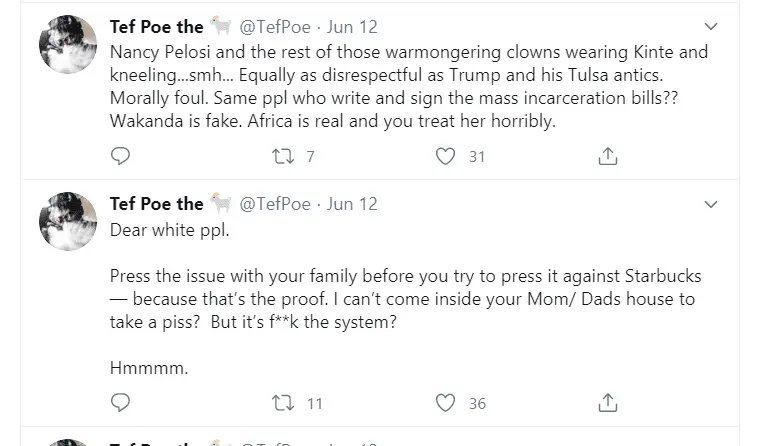Open Tef Poe profile name on the first tweet
Image resolution: width=764 pixels, height=446 pixels.
[156, 27]
